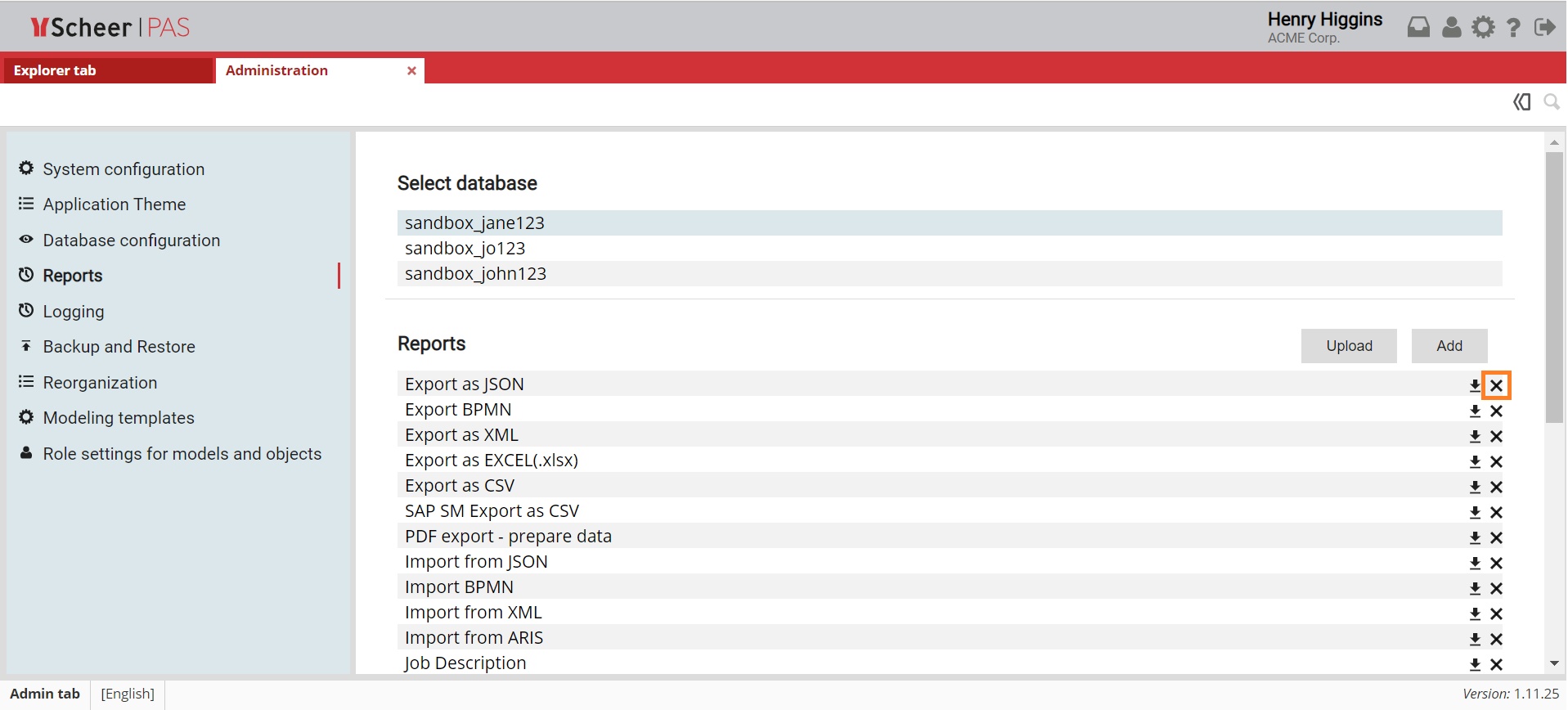Open settings gear icon in header
The height and width of the screenshot is (710, 1568).
1483,28
